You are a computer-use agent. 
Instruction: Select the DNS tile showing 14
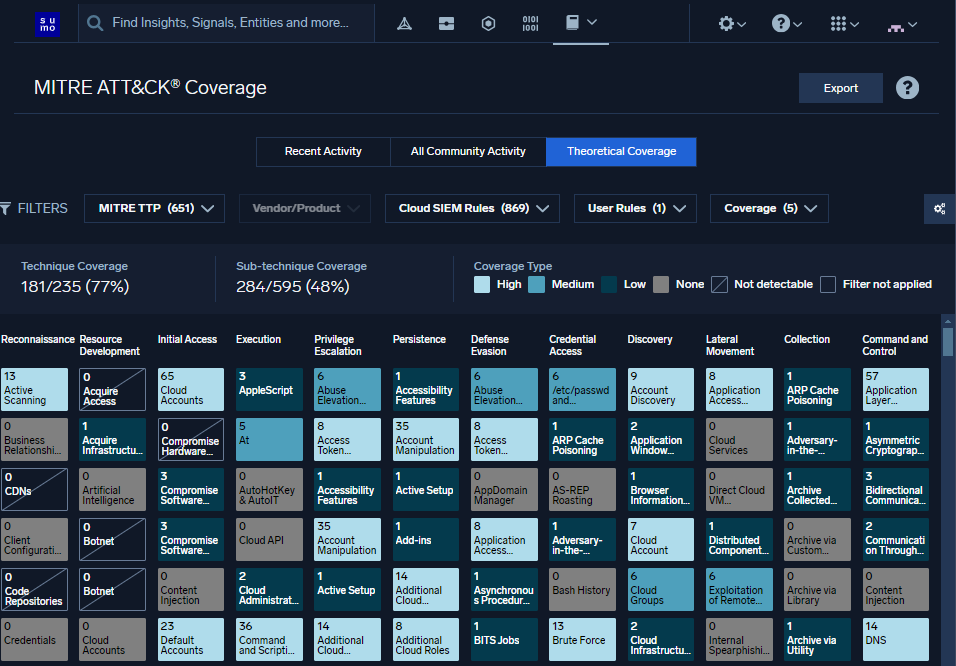point(896,639)
